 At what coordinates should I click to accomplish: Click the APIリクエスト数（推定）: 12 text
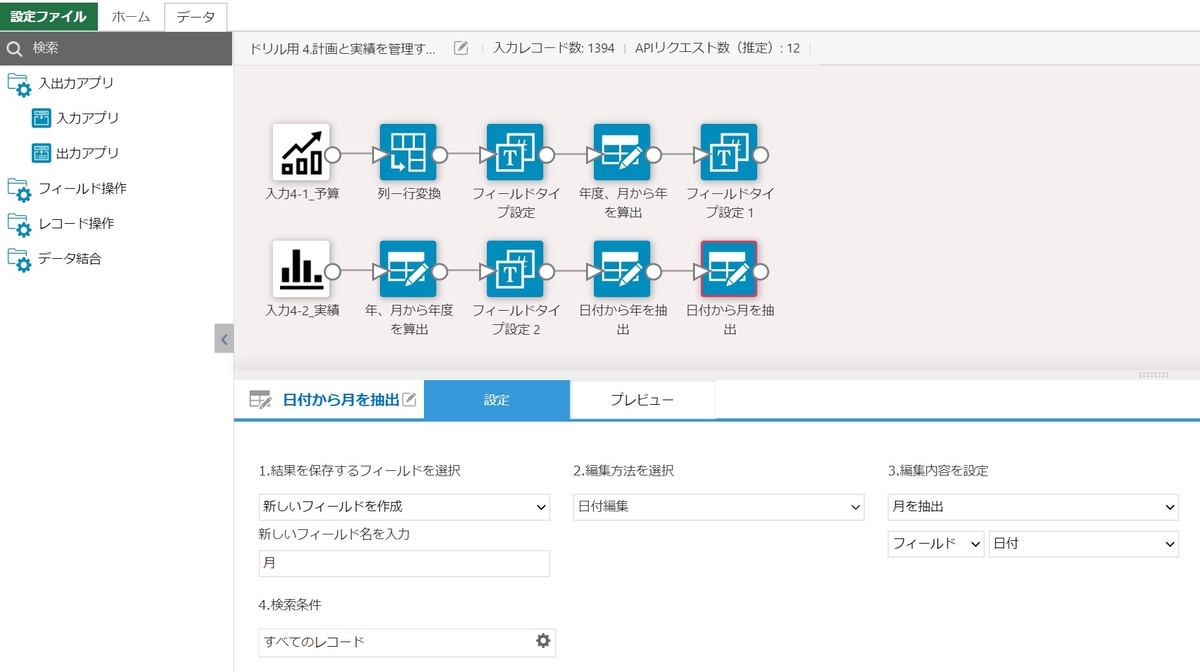(x=717, y=48)
